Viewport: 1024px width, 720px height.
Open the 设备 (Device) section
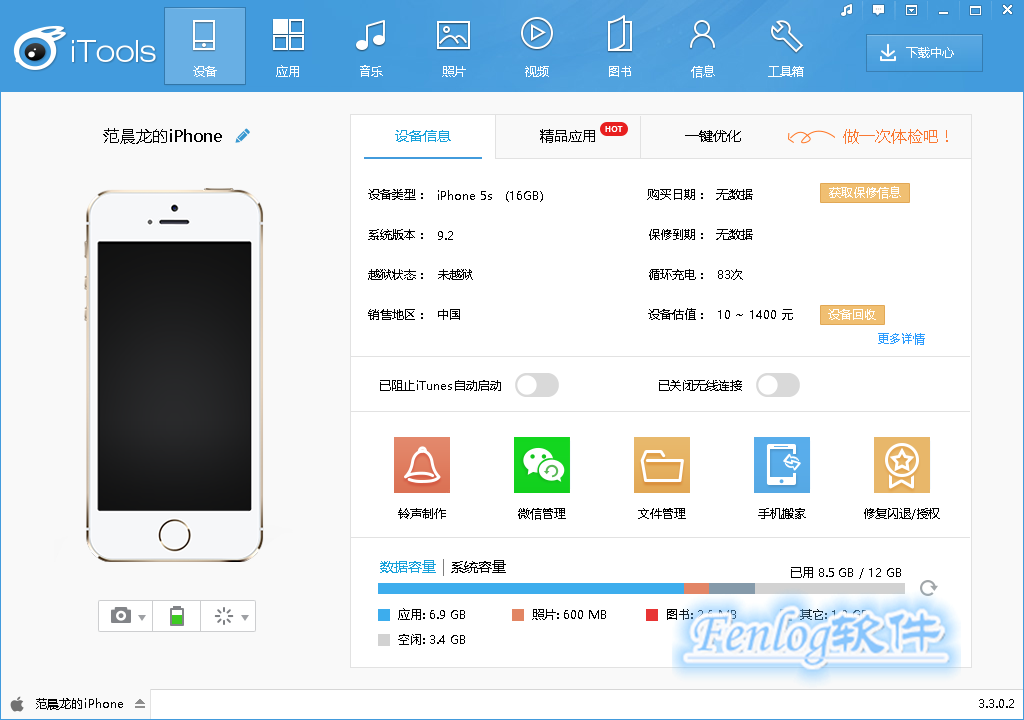point(204,46)
